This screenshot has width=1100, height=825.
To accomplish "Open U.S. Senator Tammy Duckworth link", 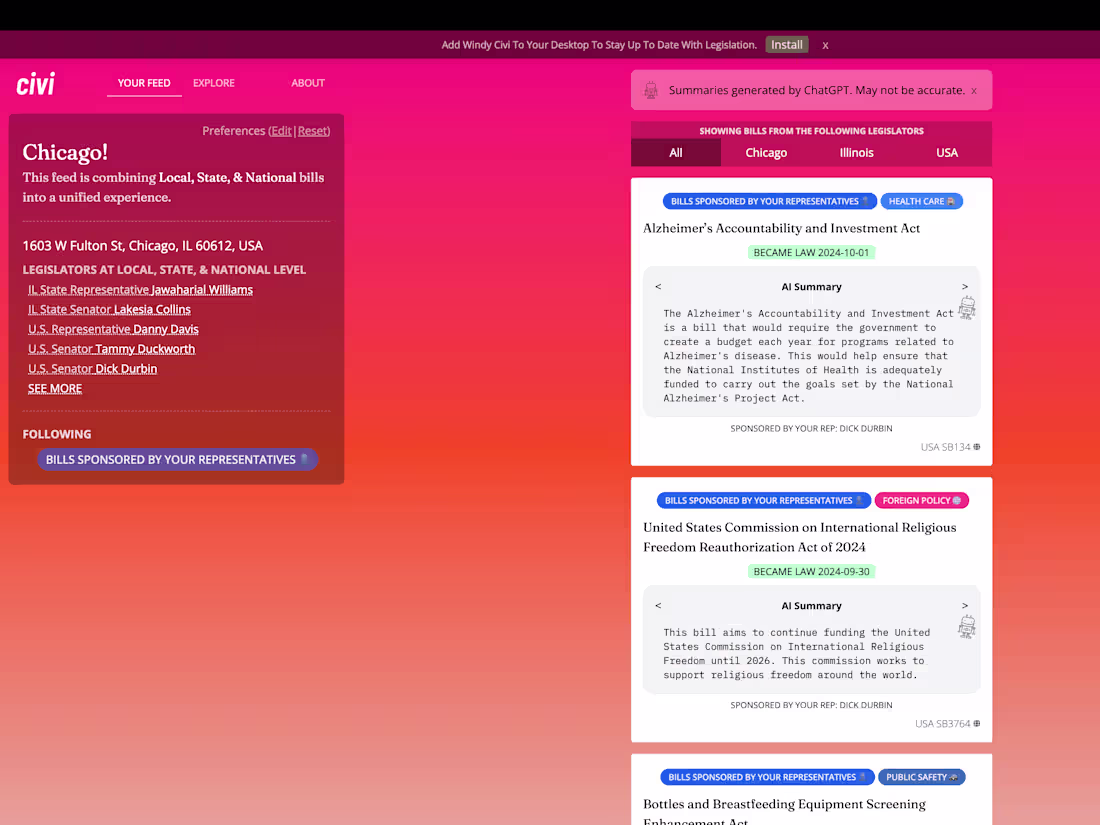I will point(112,349).
